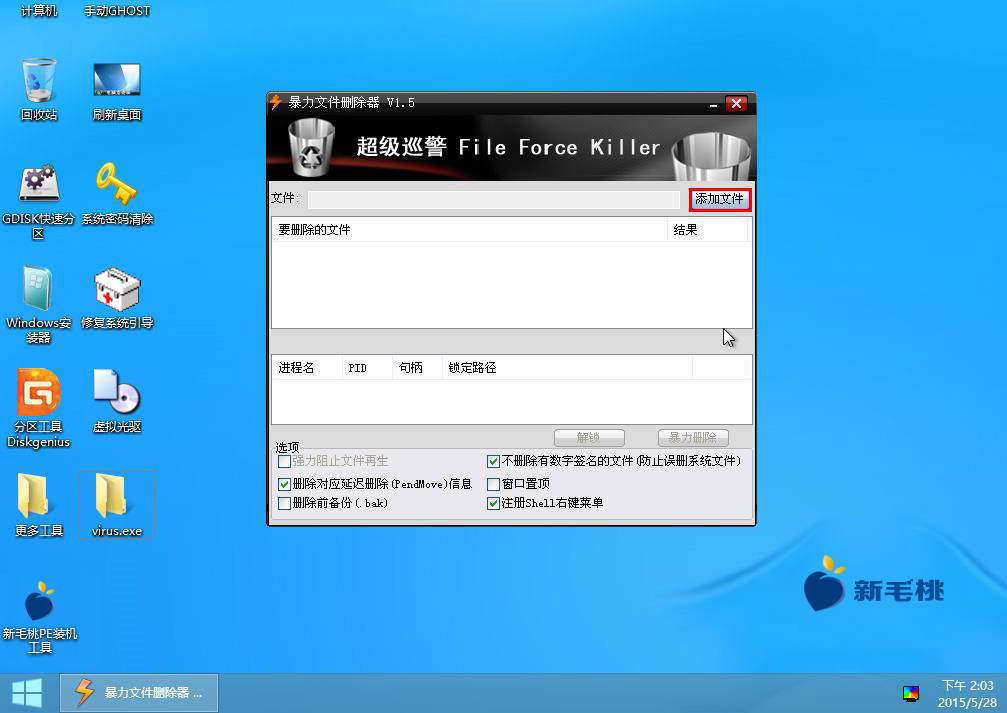Click the PID column header
This screenshot has height=713, width=1007.
tap(367, 368)
